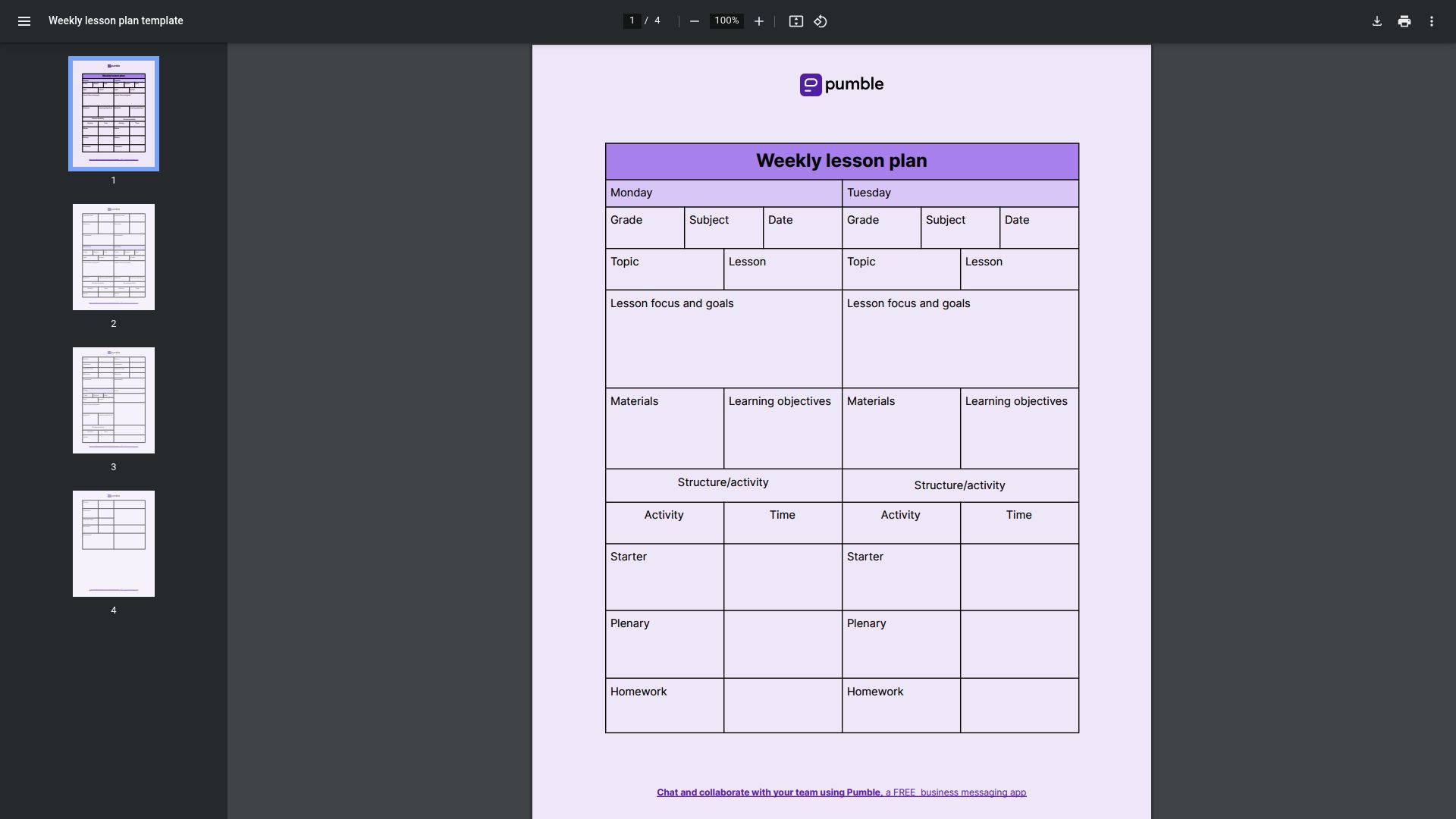This screenshot has height=819, width=1456.
Task: Click the Pumble logo
Action: [x=842, y=84]
